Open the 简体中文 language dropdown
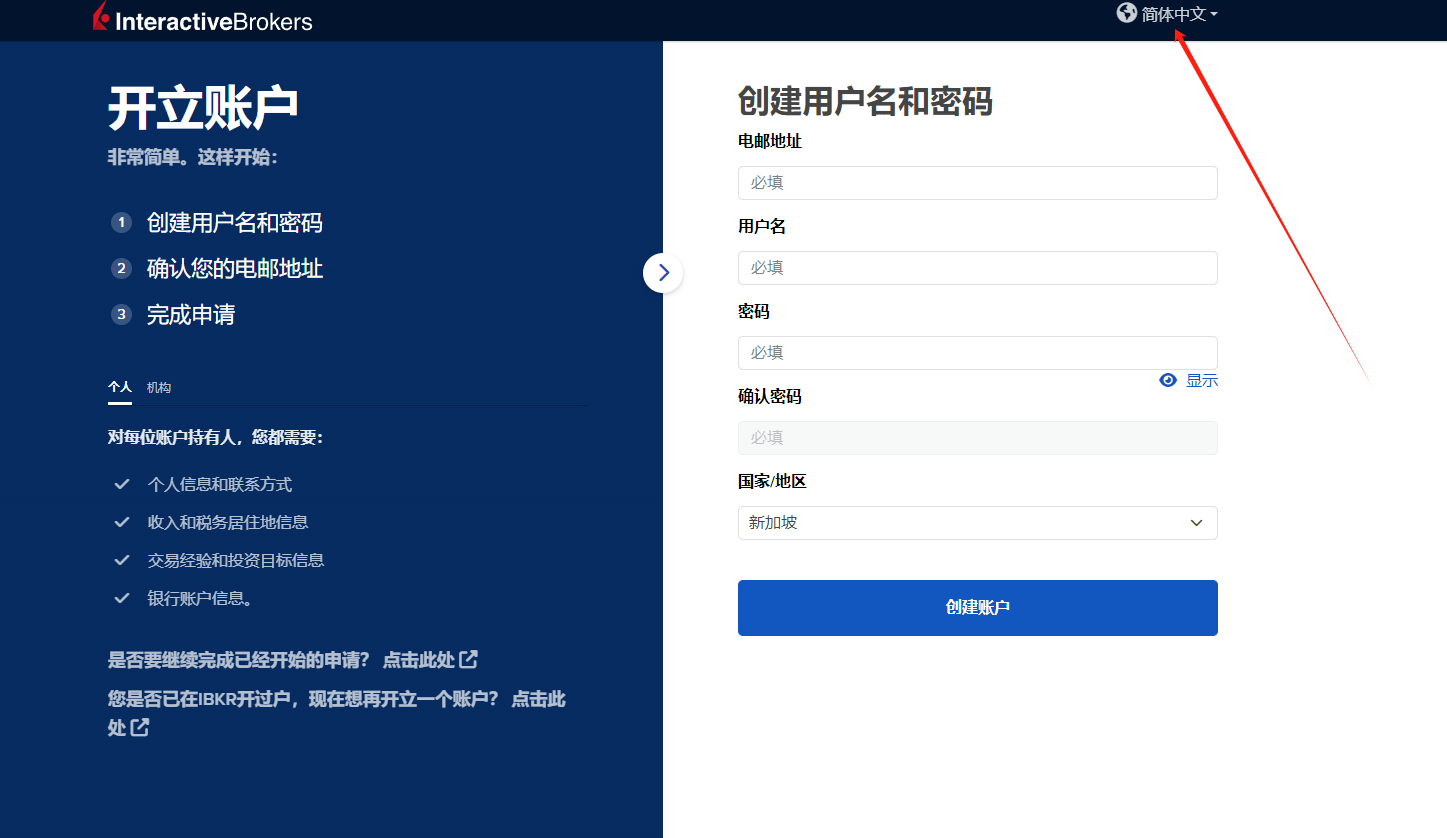The height and width of the screenshot is (838, 1447). pyautogui.click(x=1178, y=14)
